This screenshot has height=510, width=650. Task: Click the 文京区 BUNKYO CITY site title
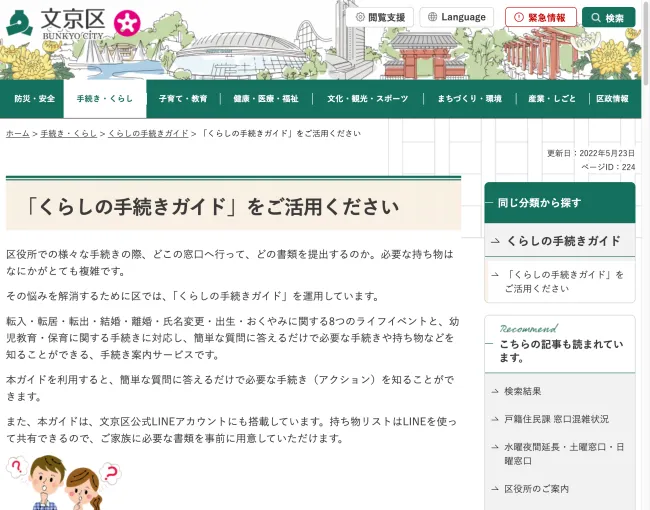73,24
